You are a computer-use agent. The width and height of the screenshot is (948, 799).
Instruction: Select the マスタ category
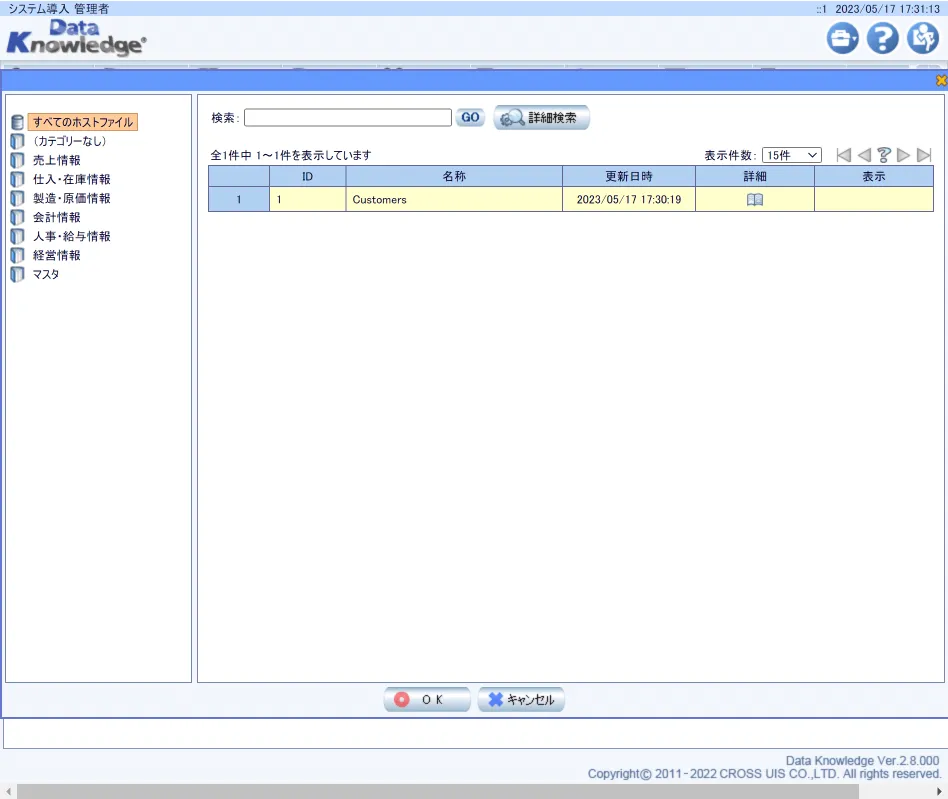[x=45, y=274]
